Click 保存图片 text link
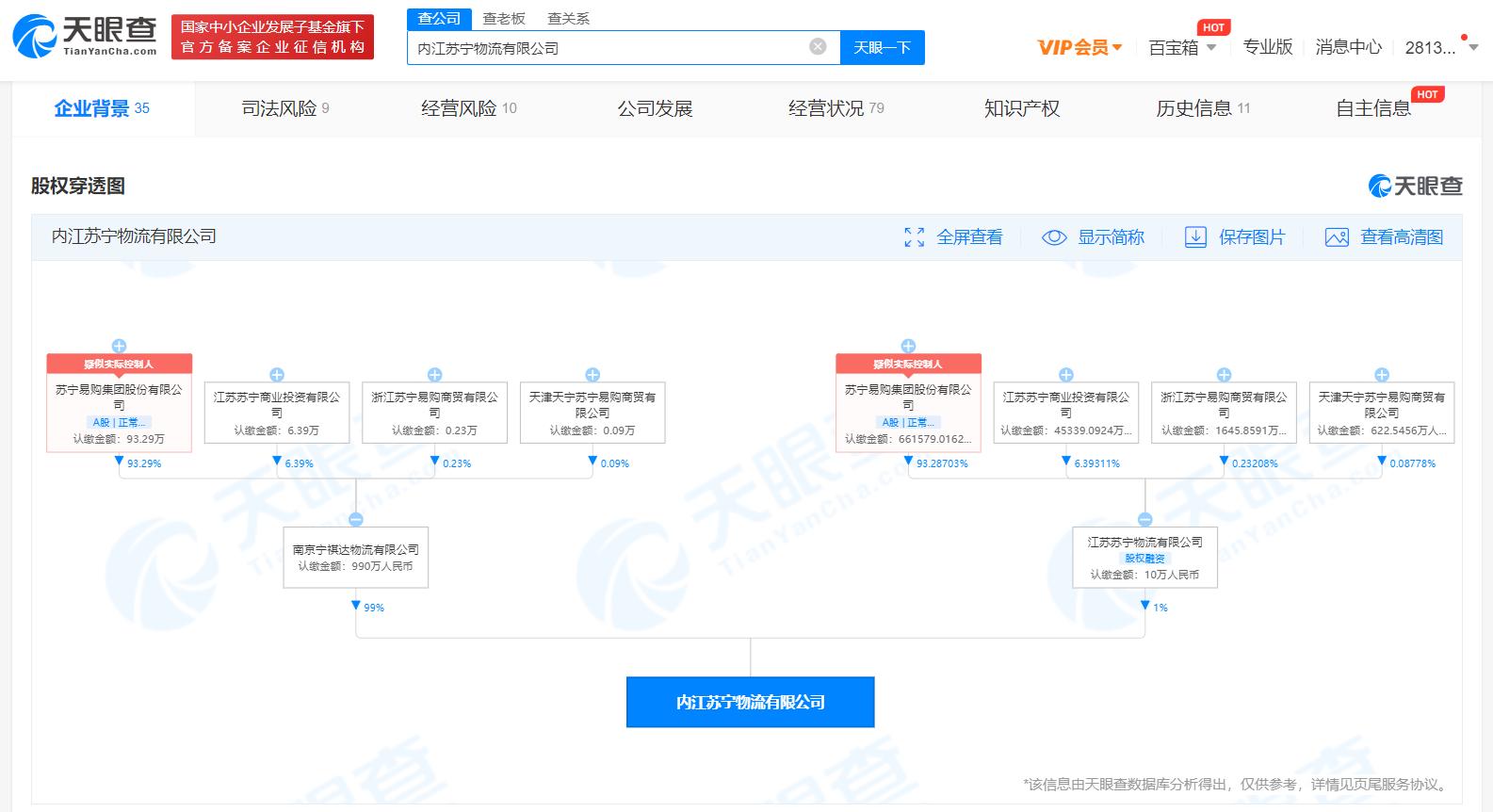This screenshot has height=812, width=1493. pyautogui.click(x=1252, y=237)
